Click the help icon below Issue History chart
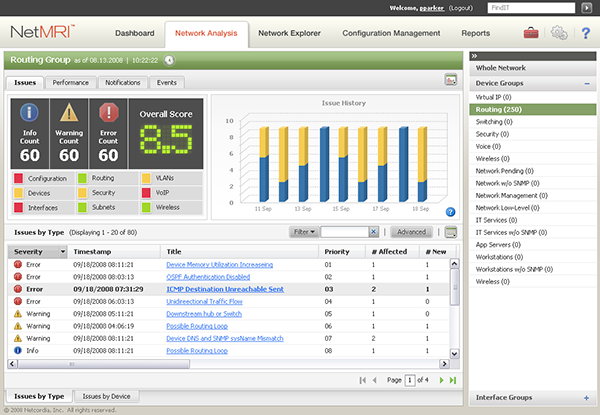The height and width of the screenshot is (415, 600). tap(450, 212)
